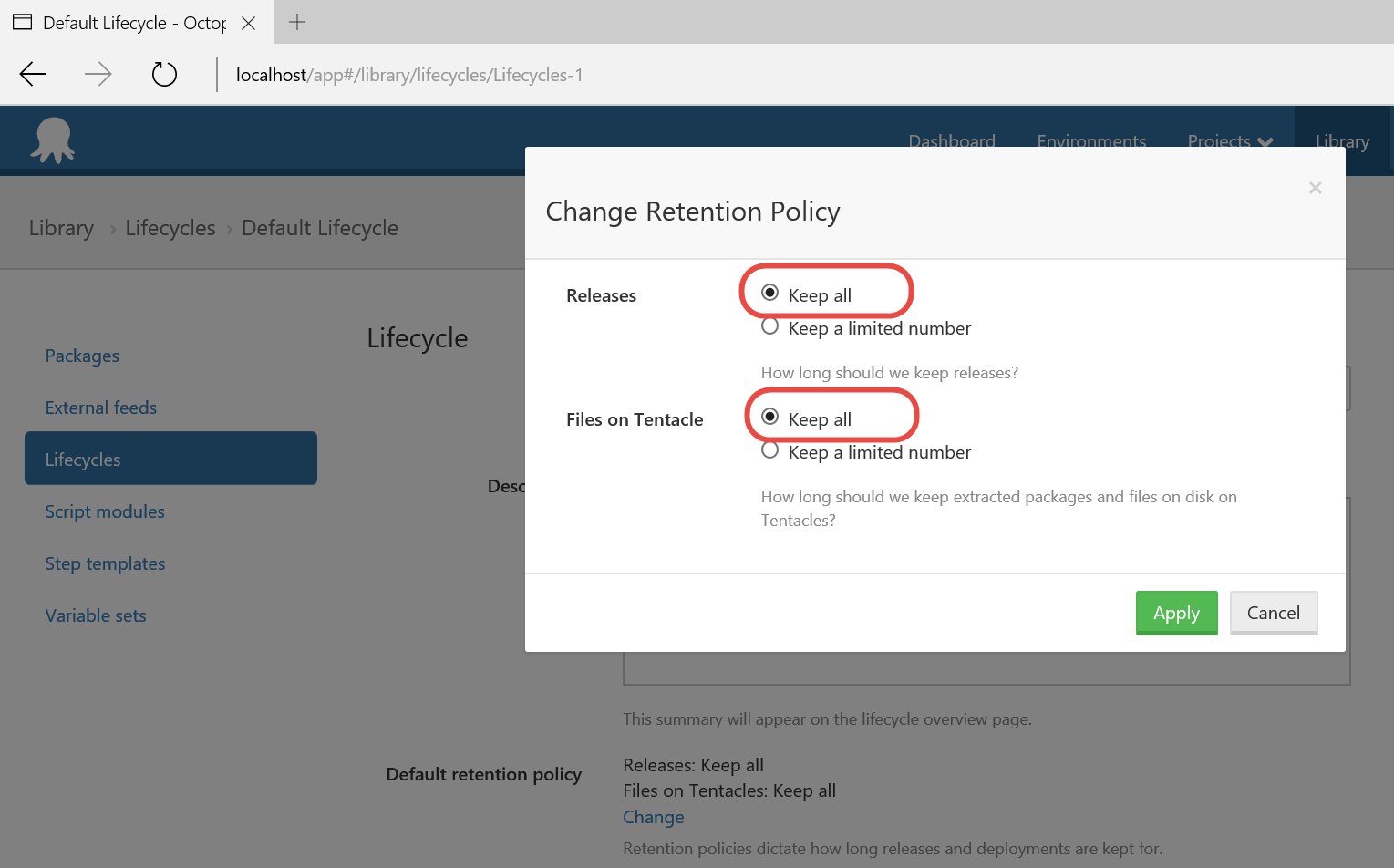Screen dimensions: 1394x868
Task: Click the browser back arrow
Action: pos(33,74)
